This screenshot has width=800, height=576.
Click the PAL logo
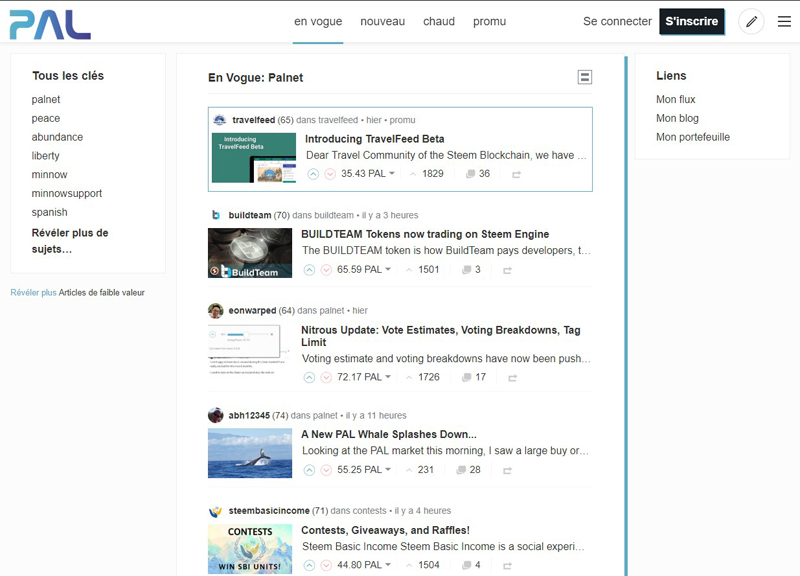coord(50,22)
